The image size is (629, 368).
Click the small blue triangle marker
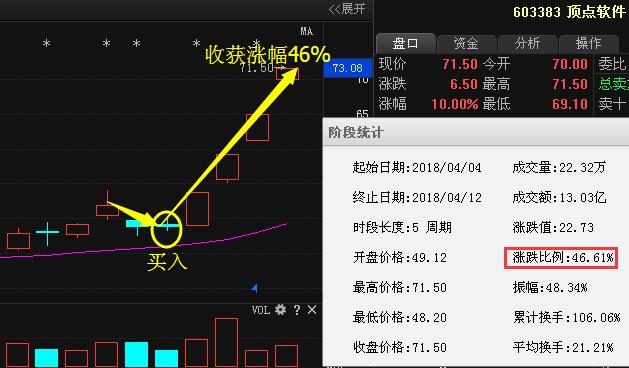pos(254,288)
